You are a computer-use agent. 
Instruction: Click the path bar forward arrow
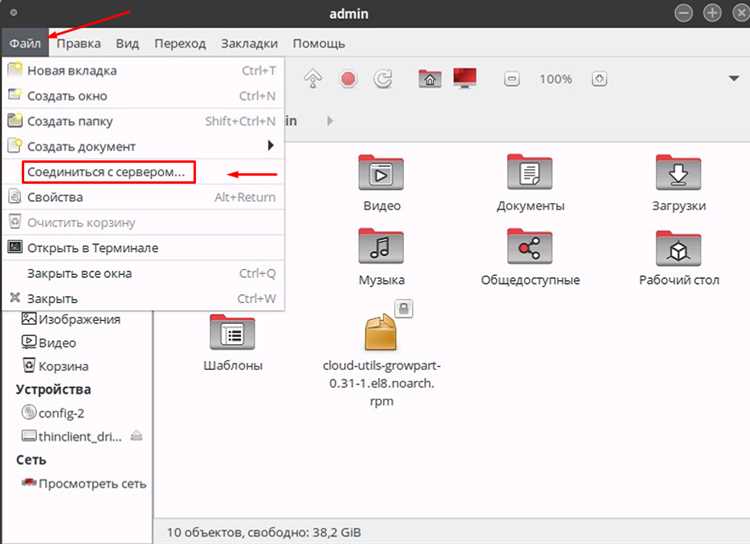coord(330,121)
